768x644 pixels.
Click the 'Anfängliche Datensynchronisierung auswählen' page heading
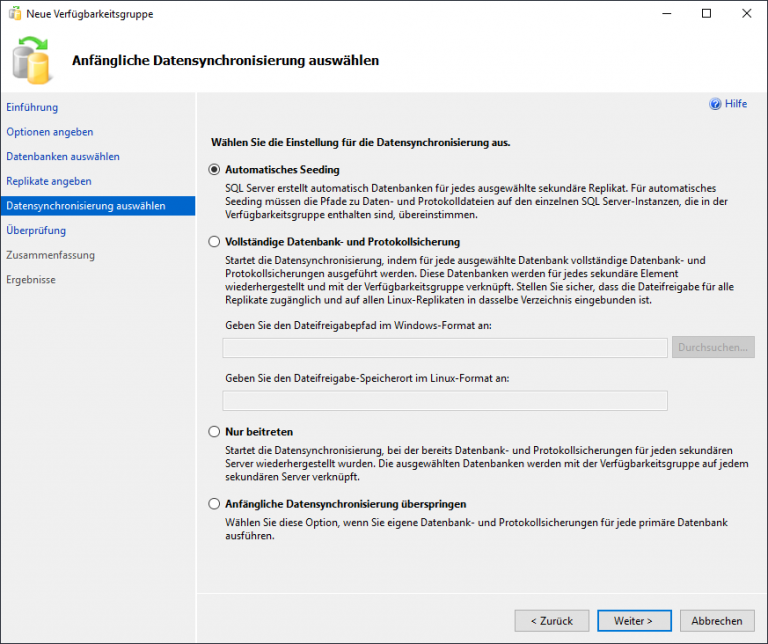[x=225, y=60]
